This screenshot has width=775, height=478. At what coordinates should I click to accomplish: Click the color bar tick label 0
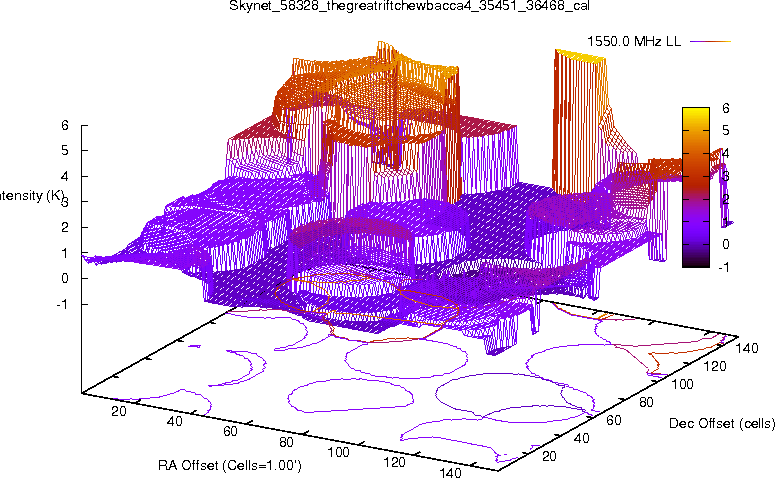(x=725, y=244)
